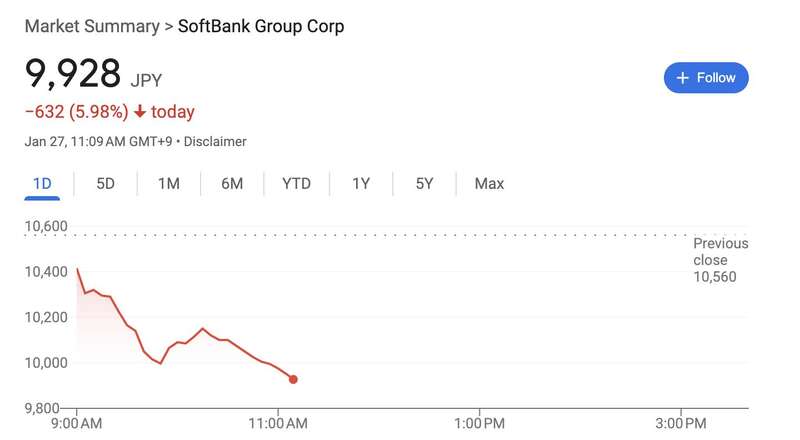
Task: Click the 1:00 PM axis label
Action: click(480, 422)
